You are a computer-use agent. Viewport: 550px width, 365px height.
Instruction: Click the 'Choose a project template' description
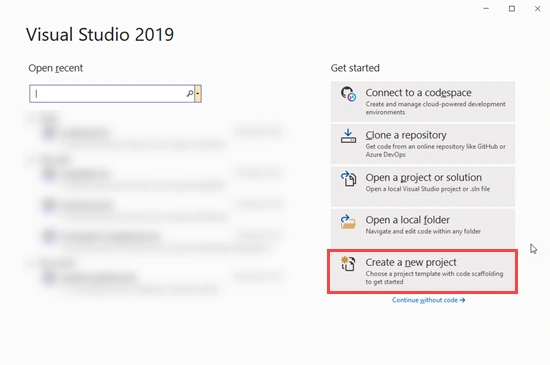(x=434, y=278)
